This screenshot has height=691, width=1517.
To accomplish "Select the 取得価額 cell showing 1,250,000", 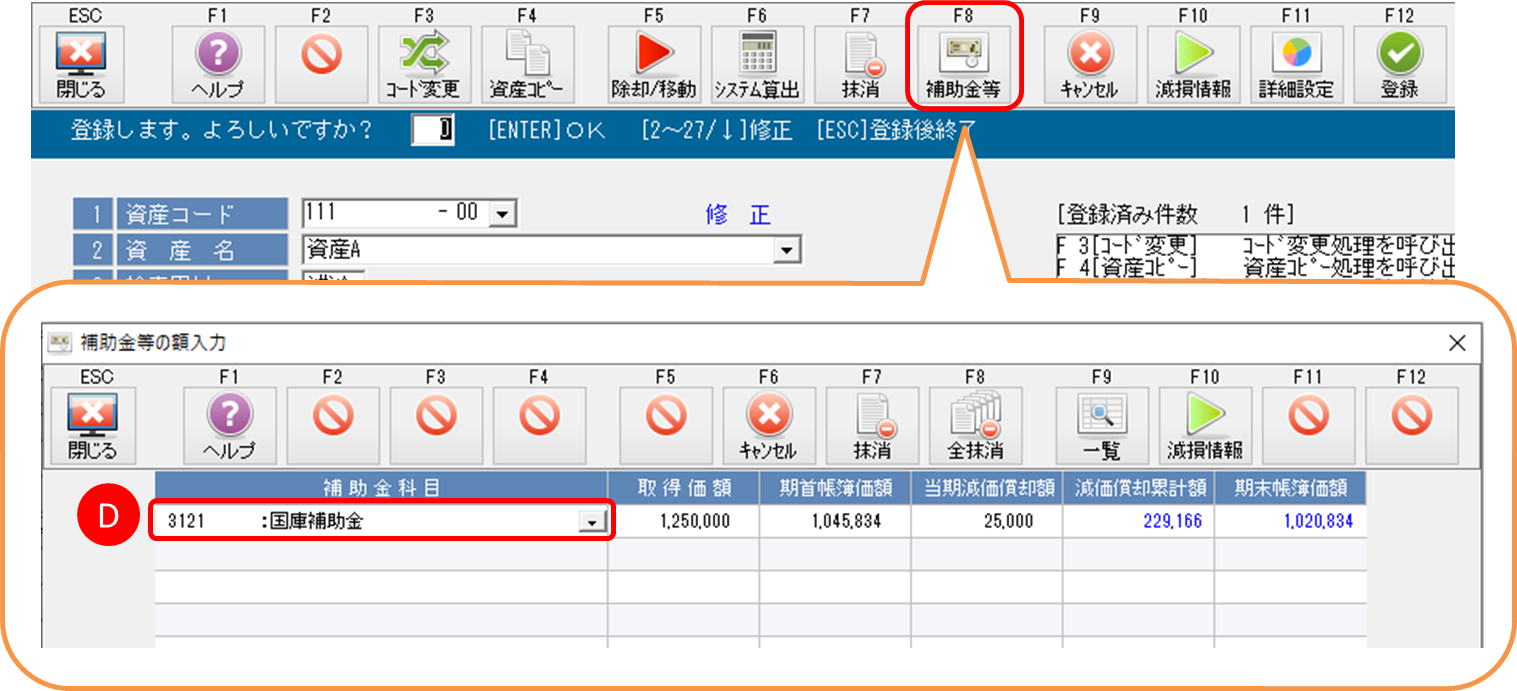I will point(683,521).
